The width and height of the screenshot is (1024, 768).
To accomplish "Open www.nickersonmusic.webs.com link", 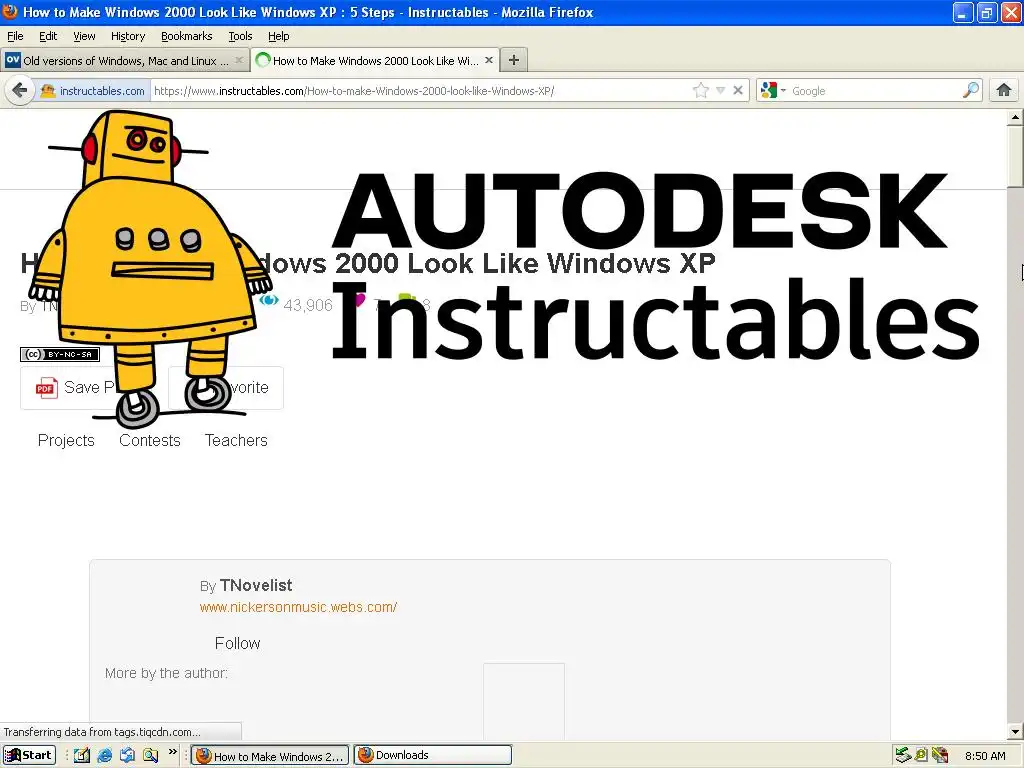I will point(298,607).
